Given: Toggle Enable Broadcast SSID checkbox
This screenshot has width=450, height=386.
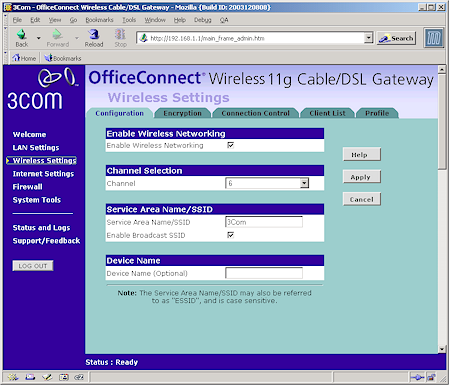Looking at the screenshot, I should 230,235.
